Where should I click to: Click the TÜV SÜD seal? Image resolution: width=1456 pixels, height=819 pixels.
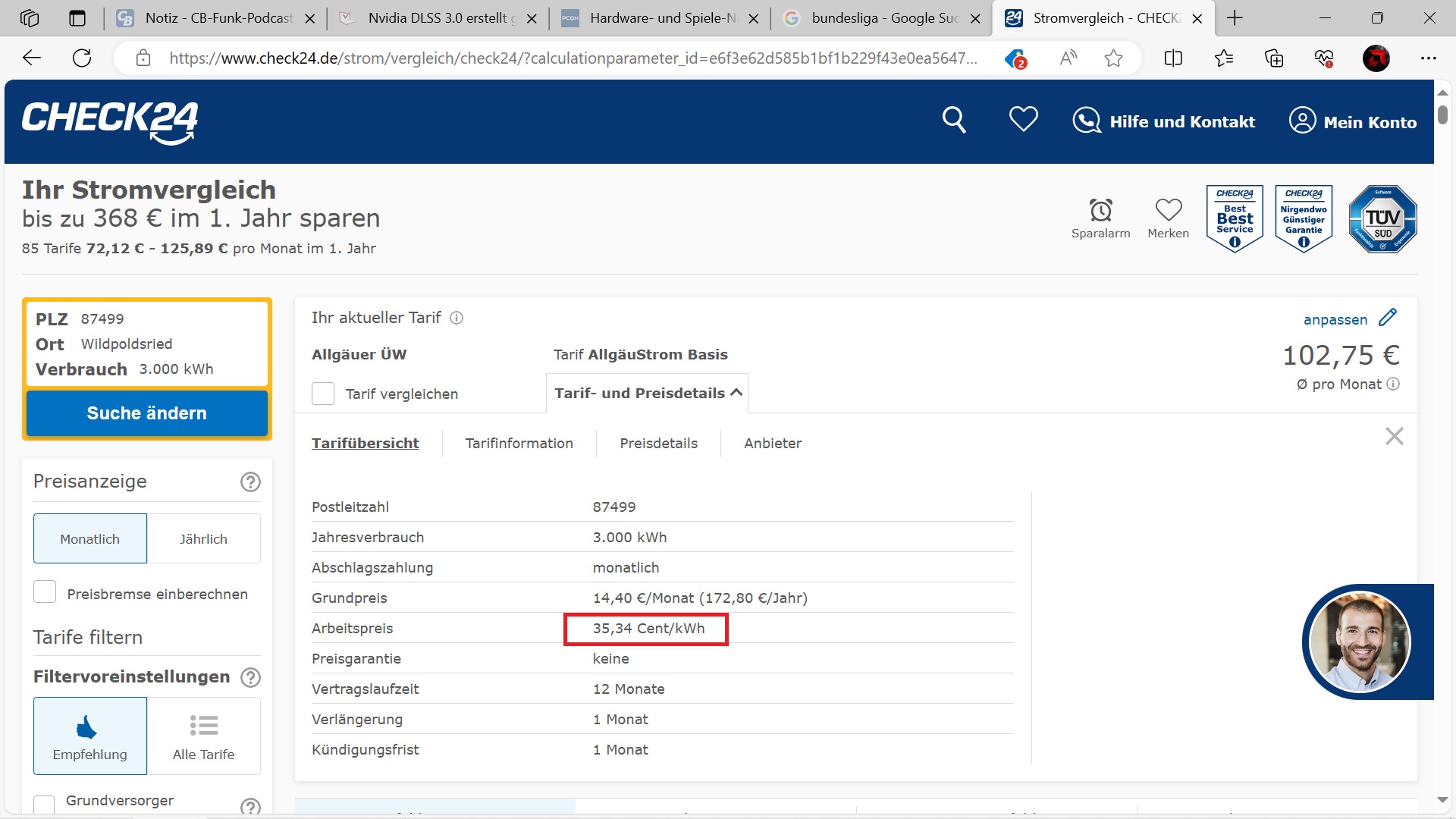pyautogui.click(x=1382, y=219)
